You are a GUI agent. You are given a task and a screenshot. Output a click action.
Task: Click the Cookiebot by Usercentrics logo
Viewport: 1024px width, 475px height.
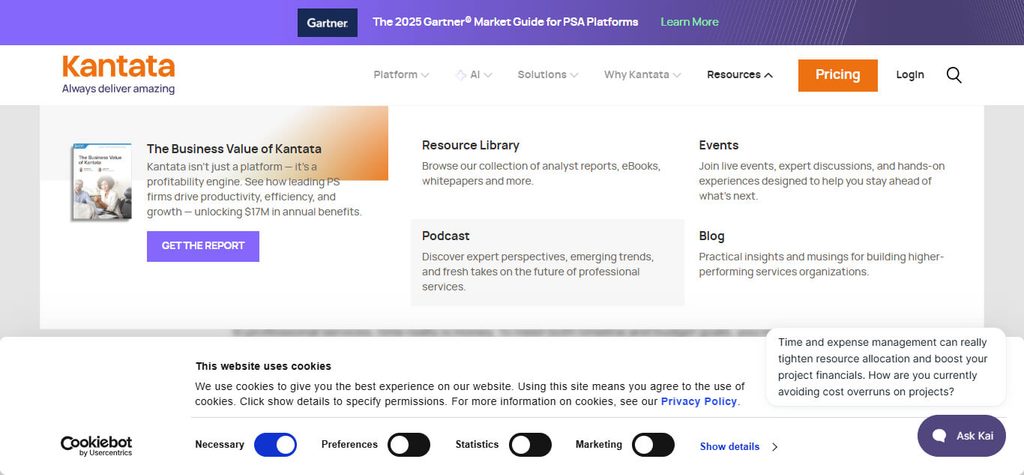click(x=96, y=446)
